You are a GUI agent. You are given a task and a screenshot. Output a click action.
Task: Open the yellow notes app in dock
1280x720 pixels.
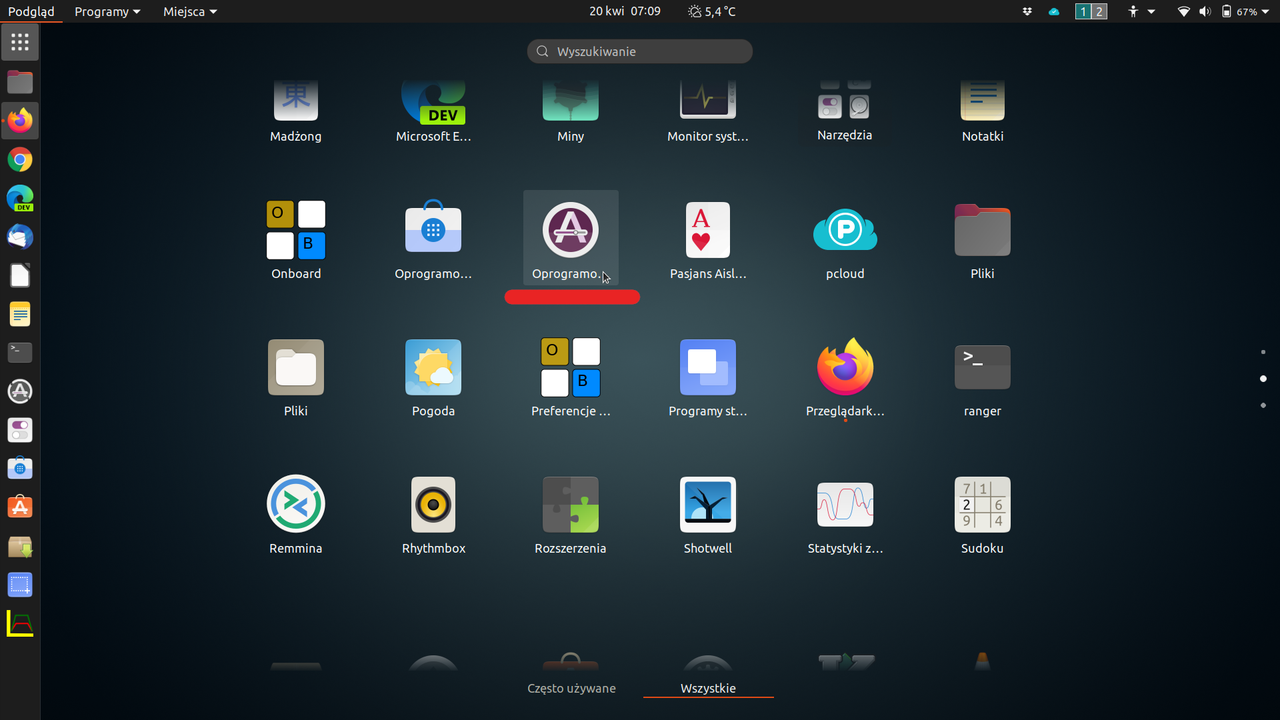(20, 314)
